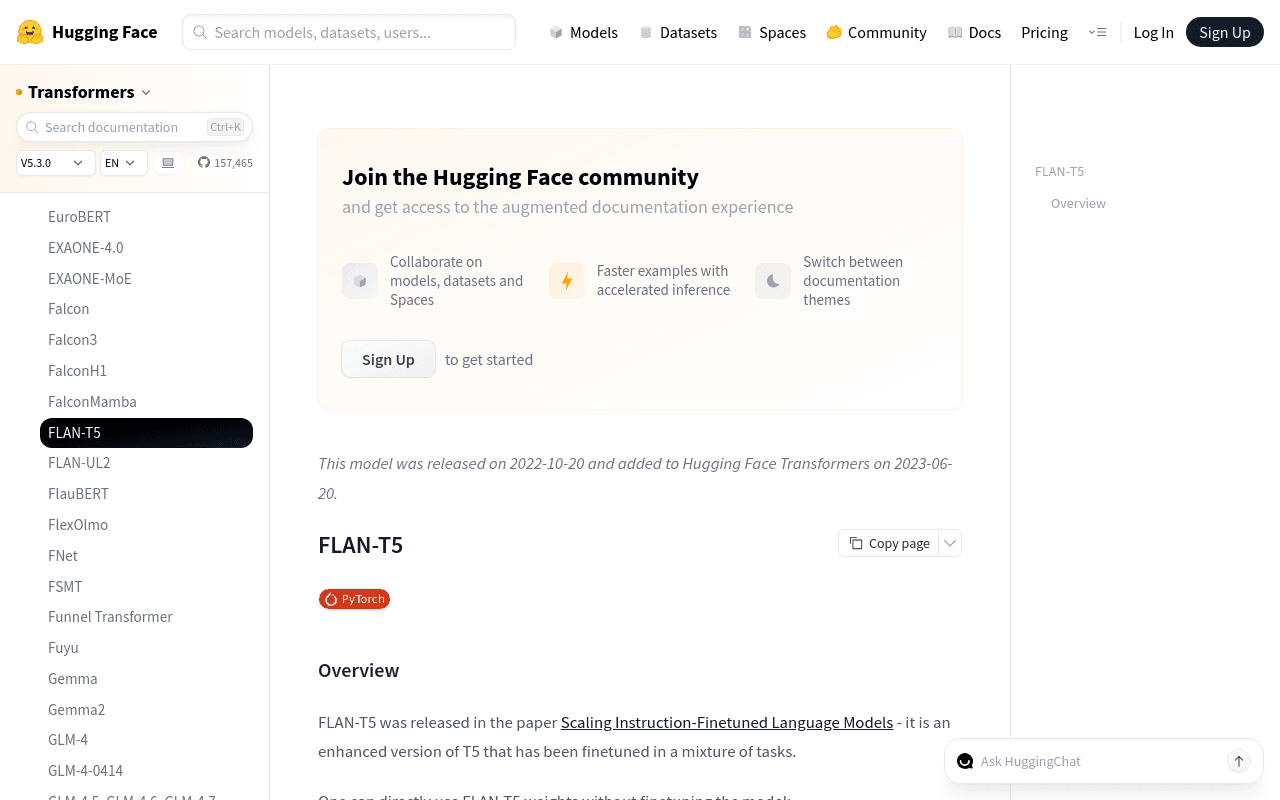
Task: Click the theme switcher icon in sidebar
Action: (x=168, y=163)
